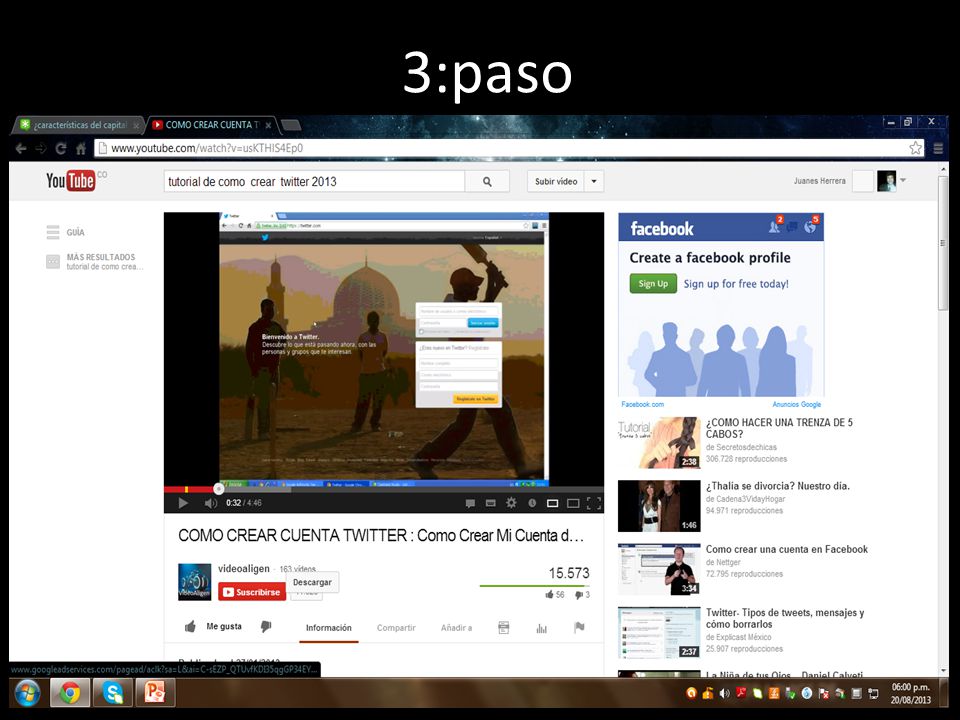Click the Windows Start button

pos(27,693)
